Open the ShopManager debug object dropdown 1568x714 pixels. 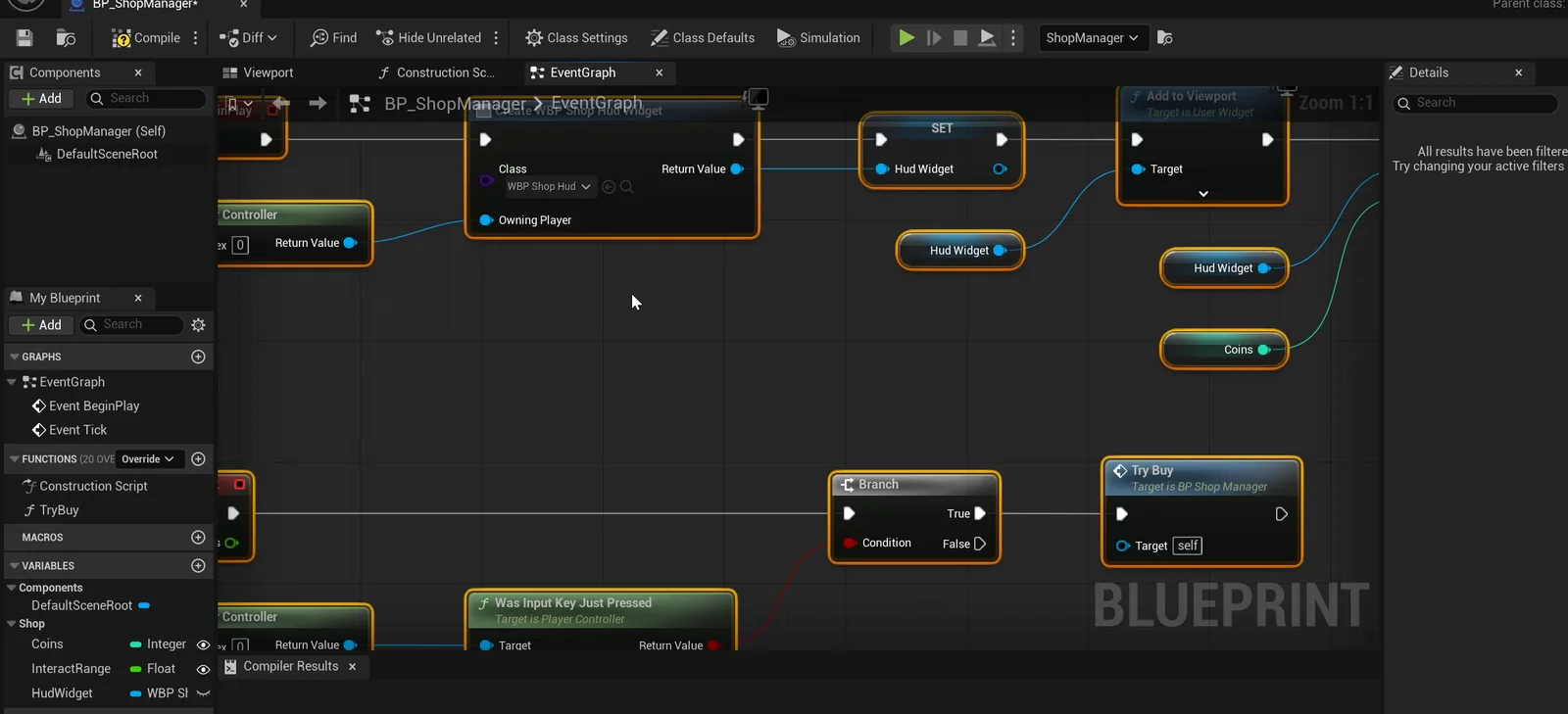(1092, 38)
